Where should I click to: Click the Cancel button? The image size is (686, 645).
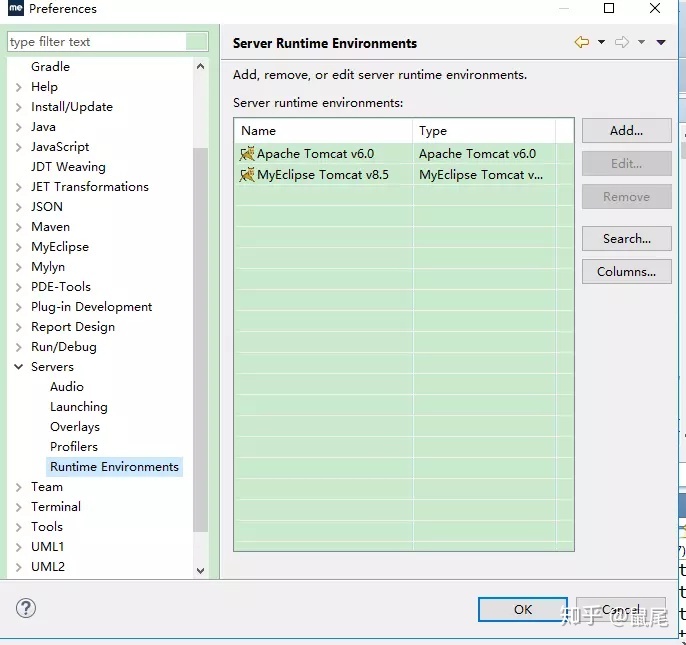tap(621, 609)
